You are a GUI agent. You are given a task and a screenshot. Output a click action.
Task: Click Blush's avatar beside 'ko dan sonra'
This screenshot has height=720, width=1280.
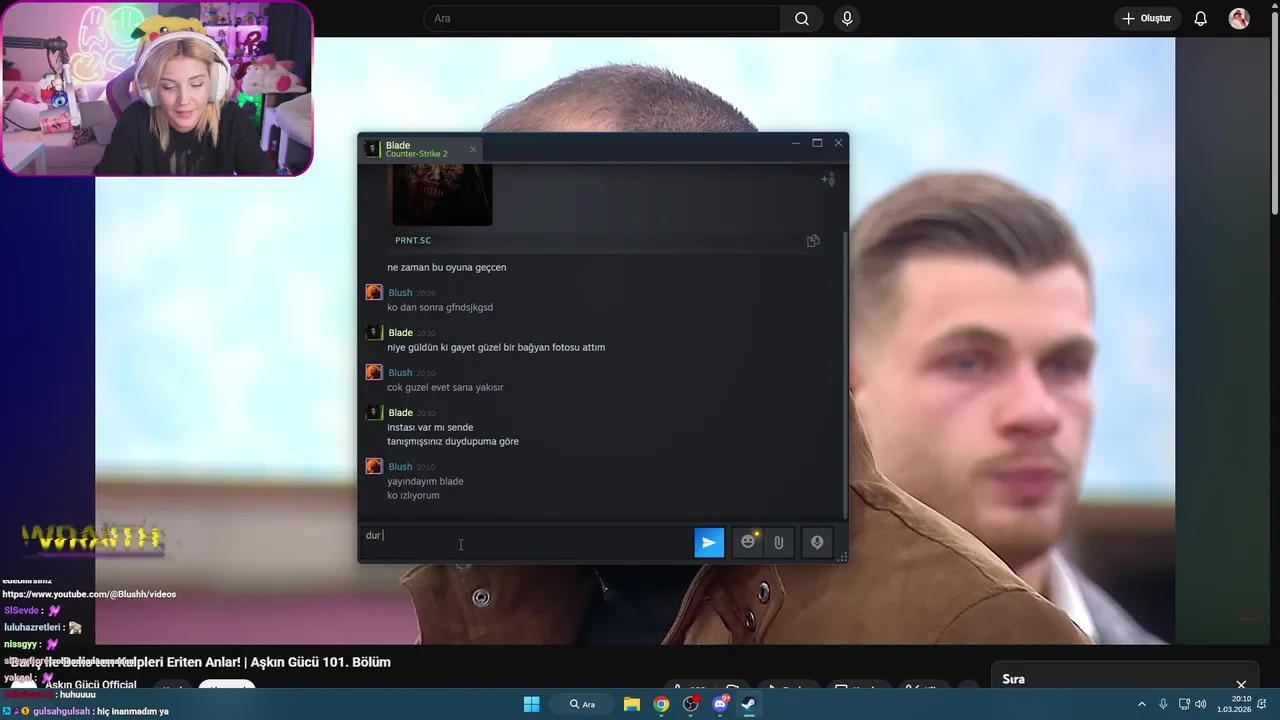point(374,292)
